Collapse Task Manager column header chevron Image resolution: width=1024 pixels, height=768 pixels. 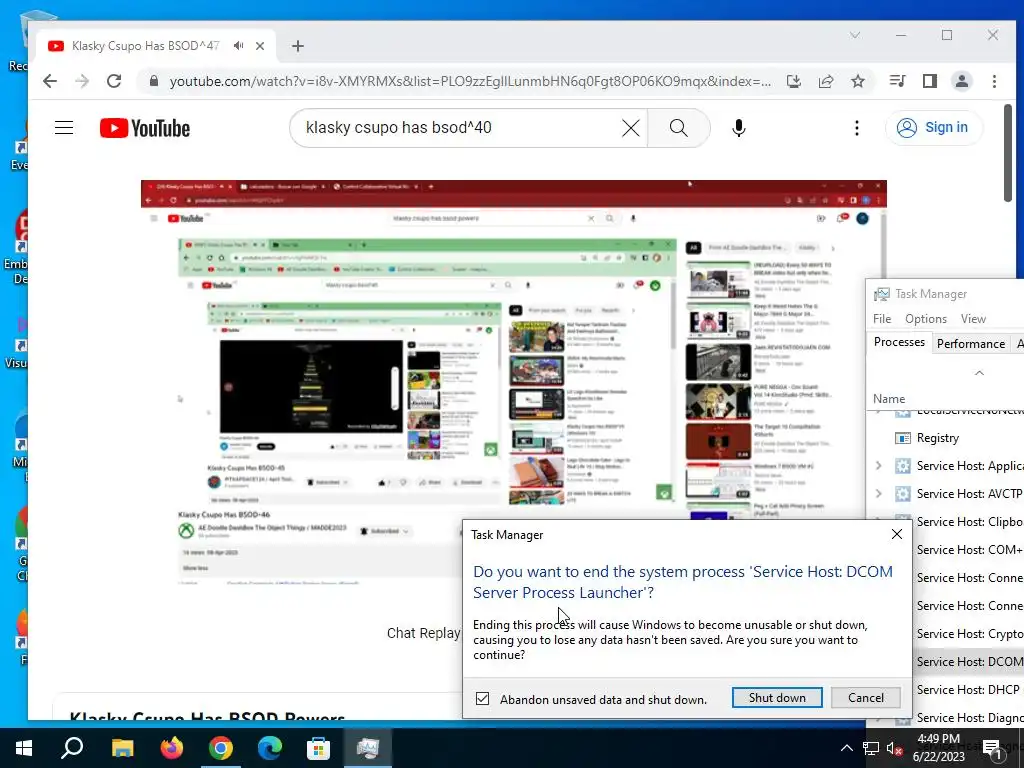pyautogui.click(x=979, y=373)
